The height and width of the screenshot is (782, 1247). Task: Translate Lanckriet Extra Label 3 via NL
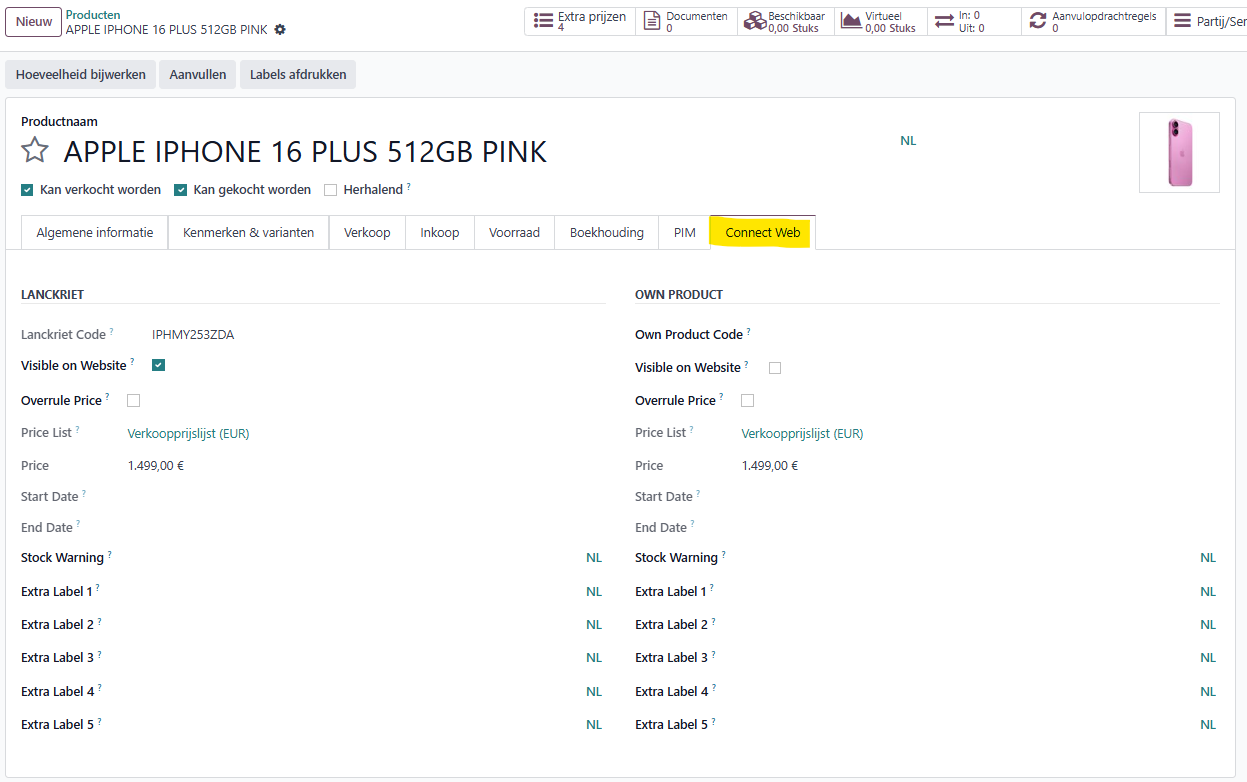(x=594, y=658)
